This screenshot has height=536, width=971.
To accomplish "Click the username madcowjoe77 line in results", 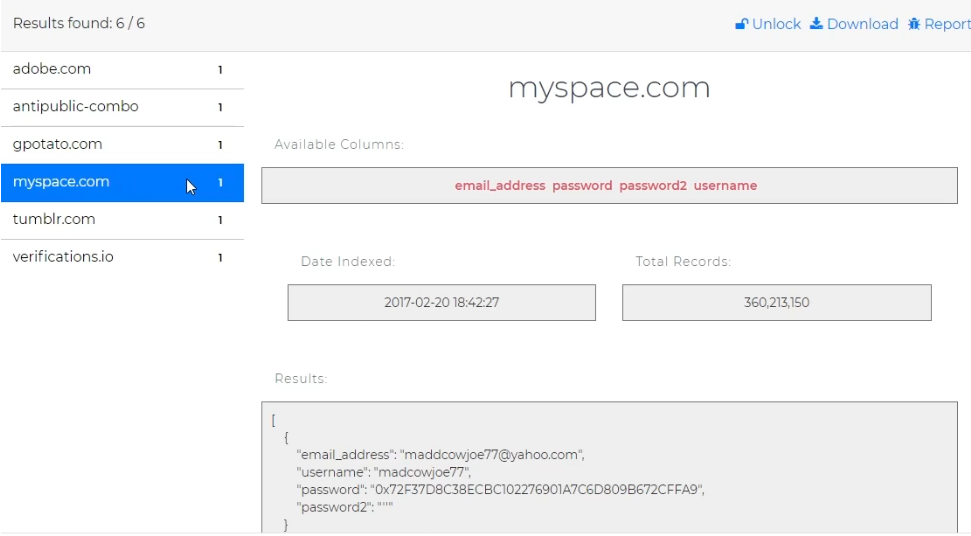I will [383, 472].
